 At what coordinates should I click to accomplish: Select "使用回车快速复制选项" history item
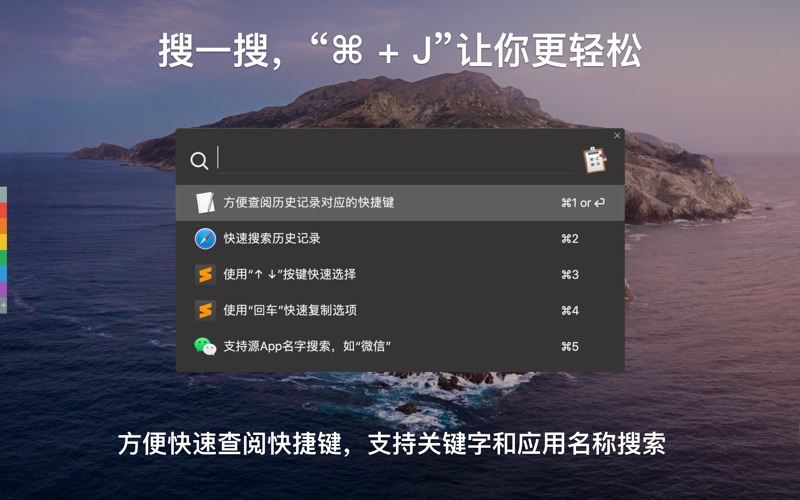(400, 310)
